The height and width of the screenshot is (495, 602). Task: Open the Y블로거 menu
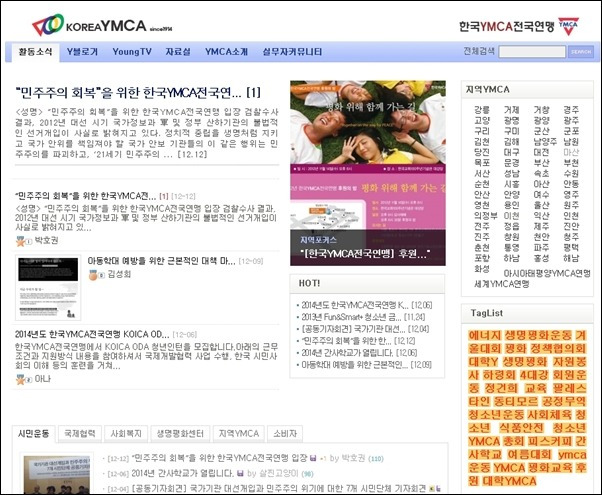(82, 52)
